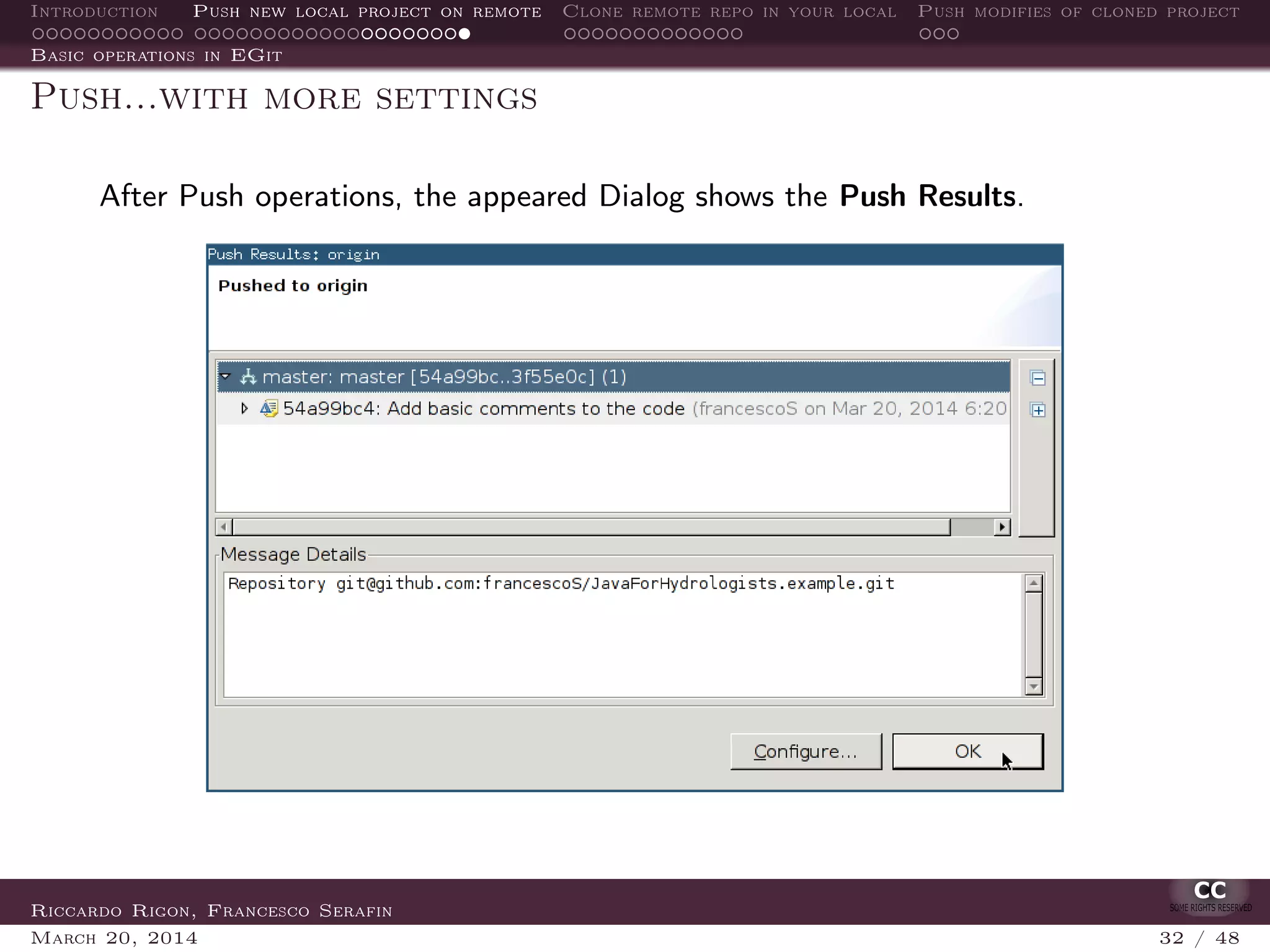This screenshot has width=1270, height=952.
Task: Click the 'March 20, 2014' date in the footer
Action: pos(114,938)
